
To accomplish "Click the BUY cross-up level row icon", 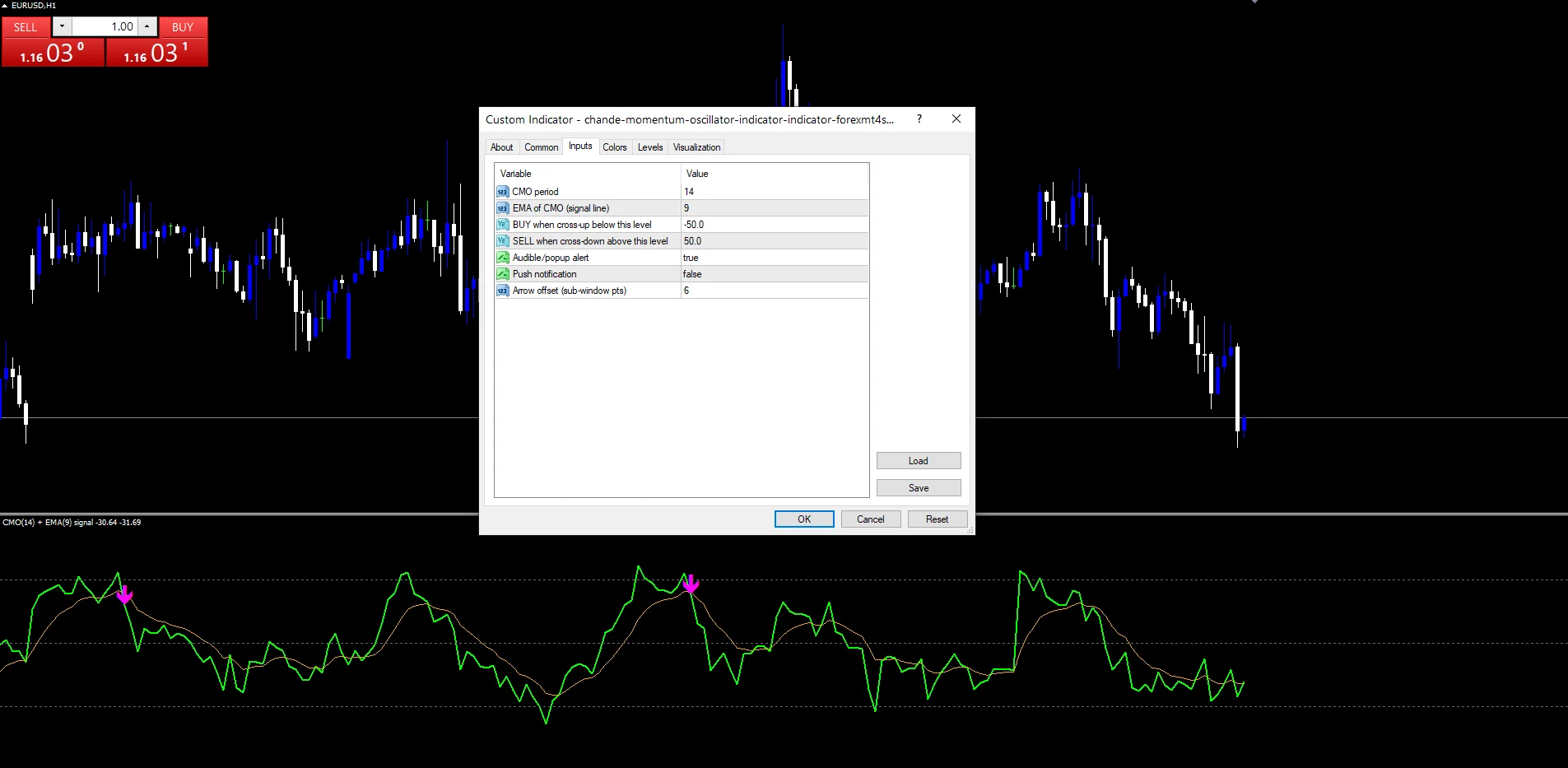I will pos(502,225).
